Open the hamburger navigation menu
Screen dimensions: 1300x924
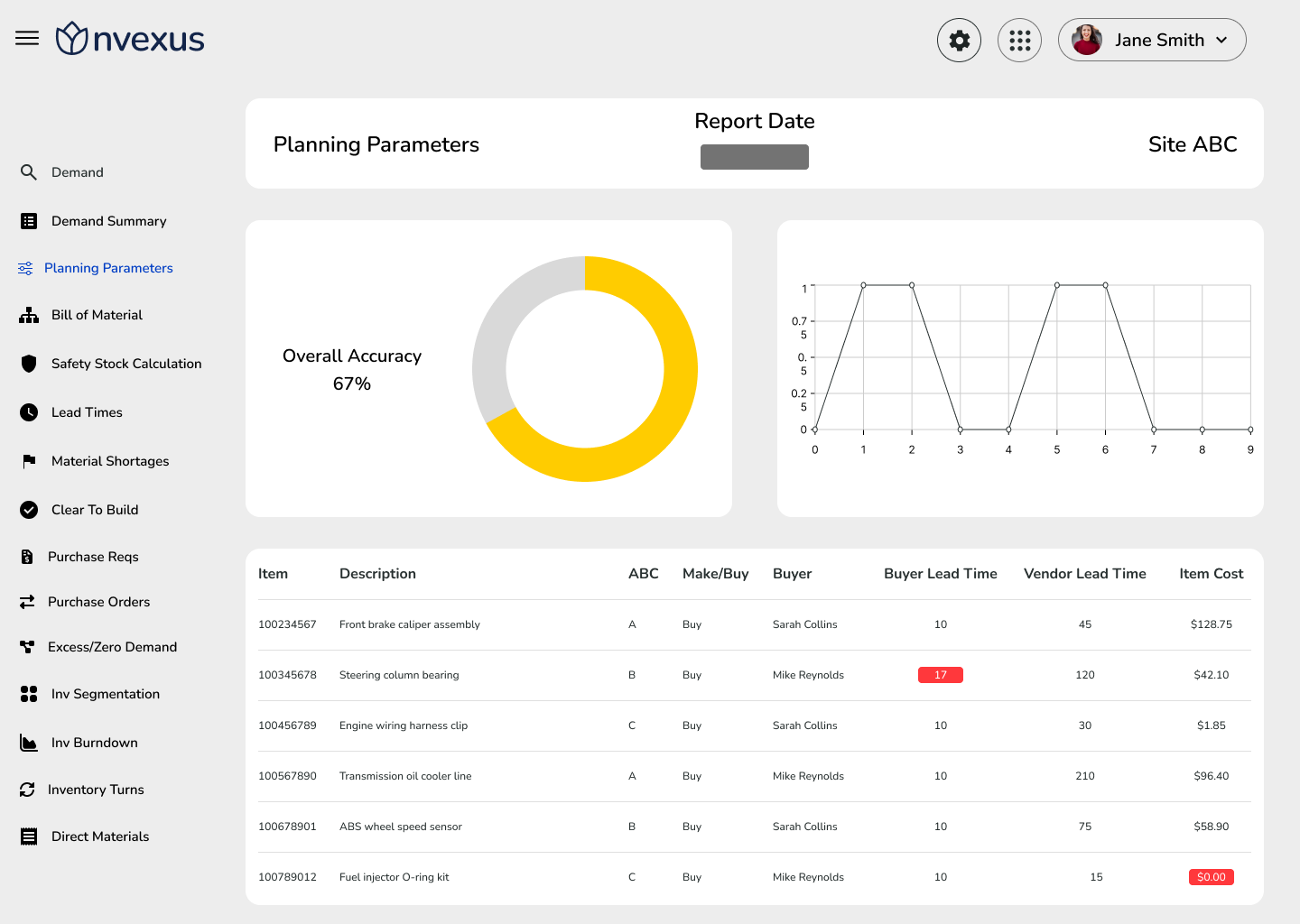click(x=27, y=38)
